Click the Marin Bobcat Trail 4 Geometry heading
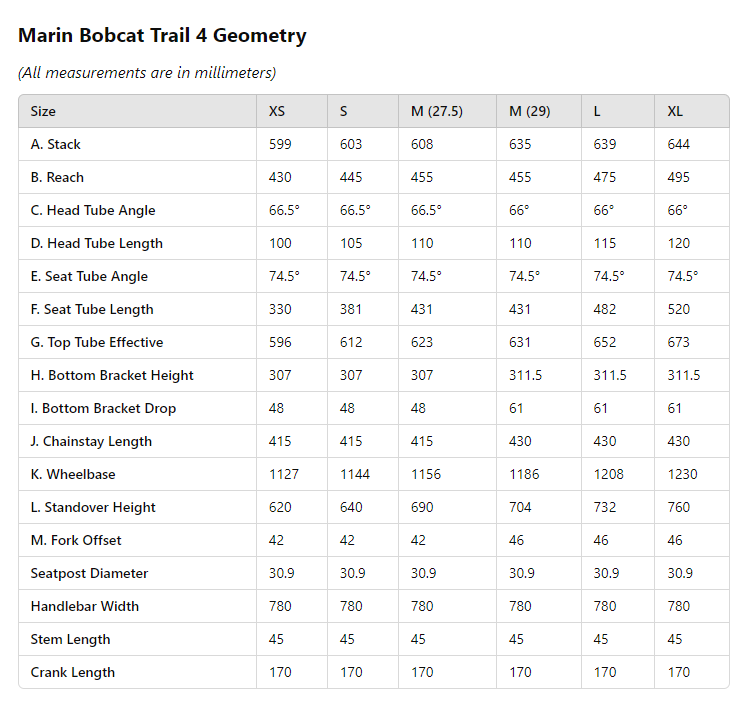The image size is (755, 713). [162, 36]
